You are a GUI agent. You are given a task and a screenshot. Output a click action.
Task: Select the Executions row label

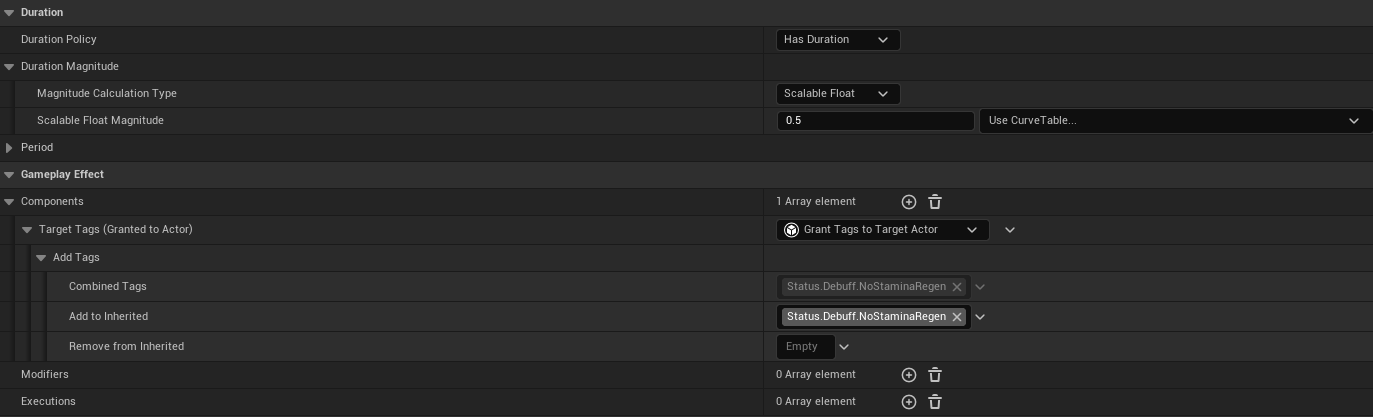click(48, 402)
